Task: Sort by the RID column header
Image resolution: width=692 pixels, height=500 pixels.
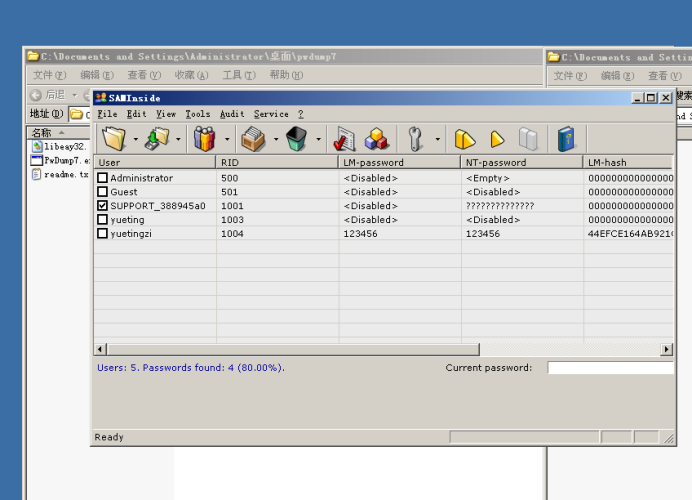Action: click(x=277, y=162)
